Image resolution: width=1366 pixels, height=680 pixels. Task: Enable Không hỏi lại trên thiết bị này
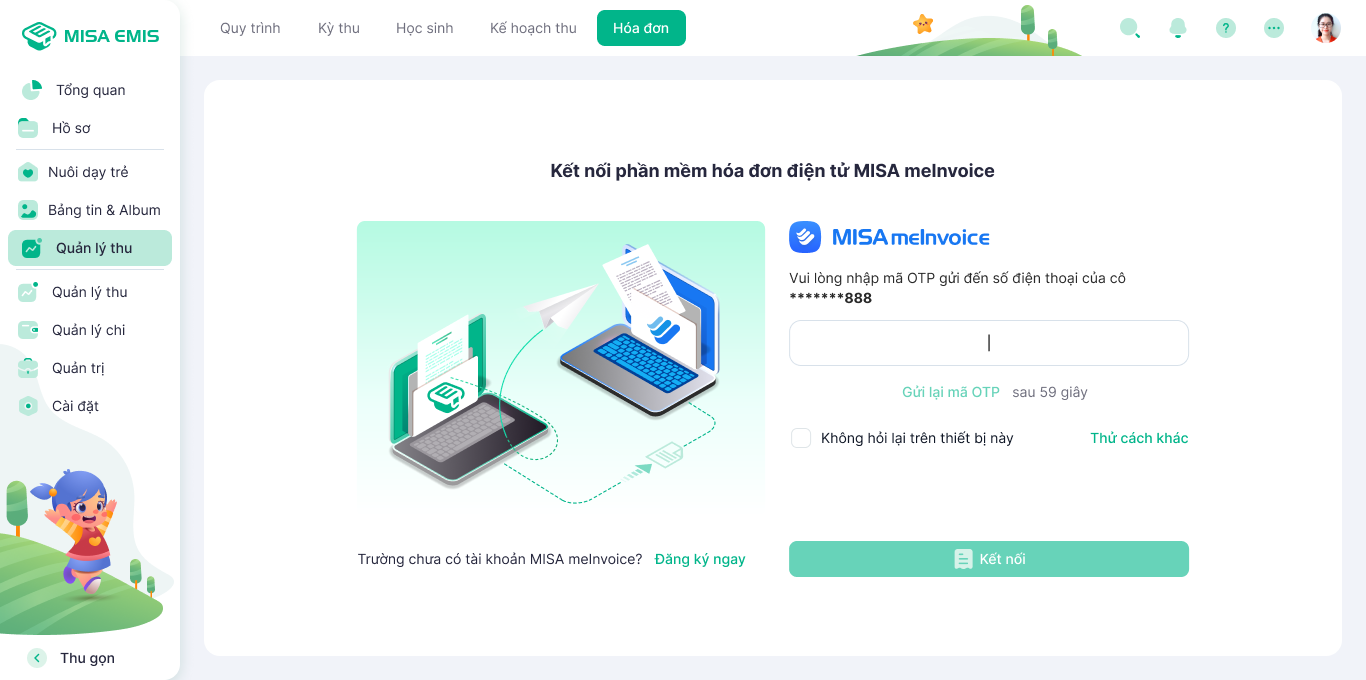click(801, 438)
